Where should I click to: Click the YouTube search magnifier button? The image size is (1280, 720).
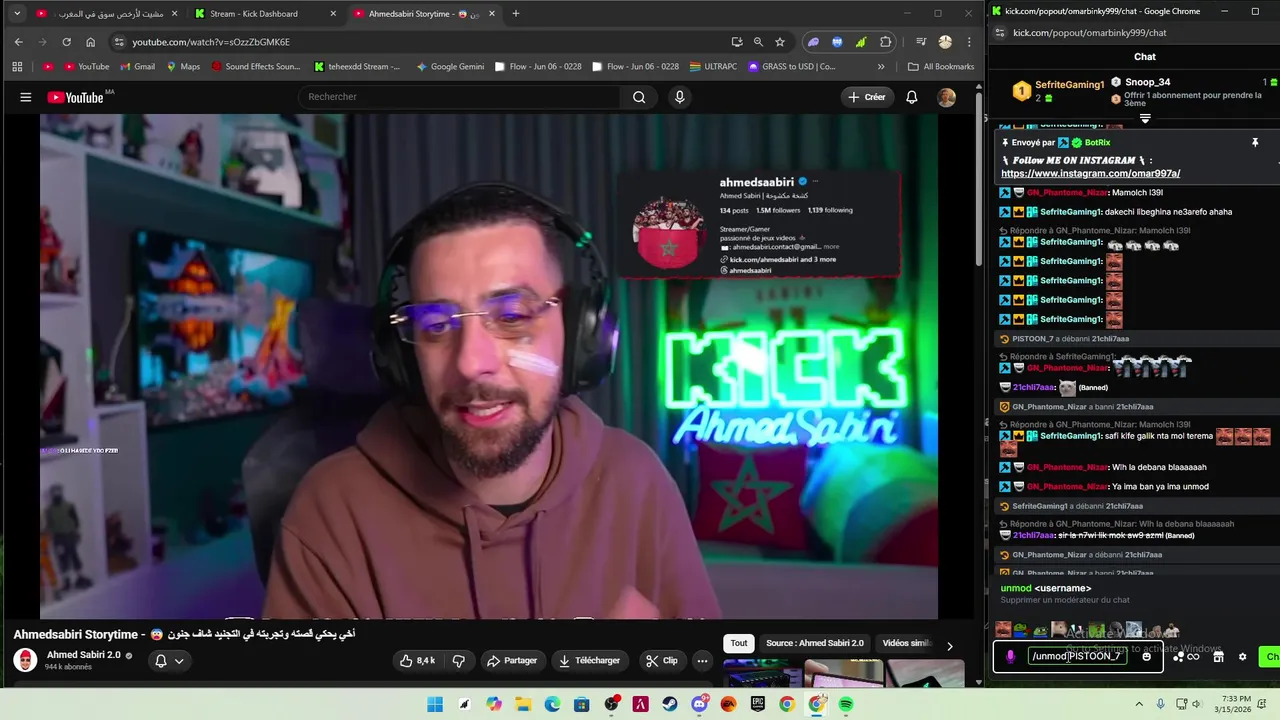639,97
